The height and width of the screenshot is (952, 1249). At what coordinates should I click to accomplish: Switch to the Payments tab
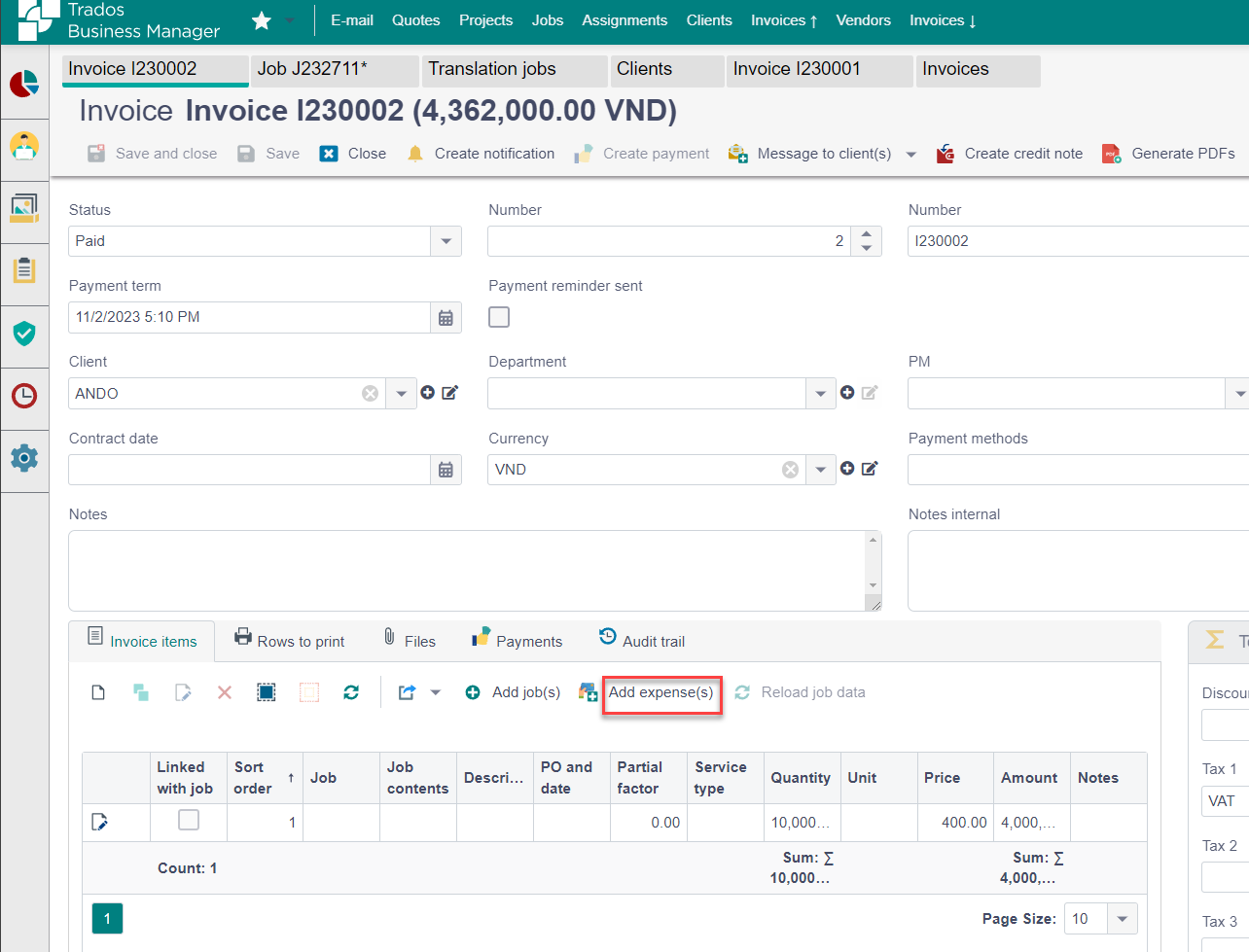tap(517, 641)
